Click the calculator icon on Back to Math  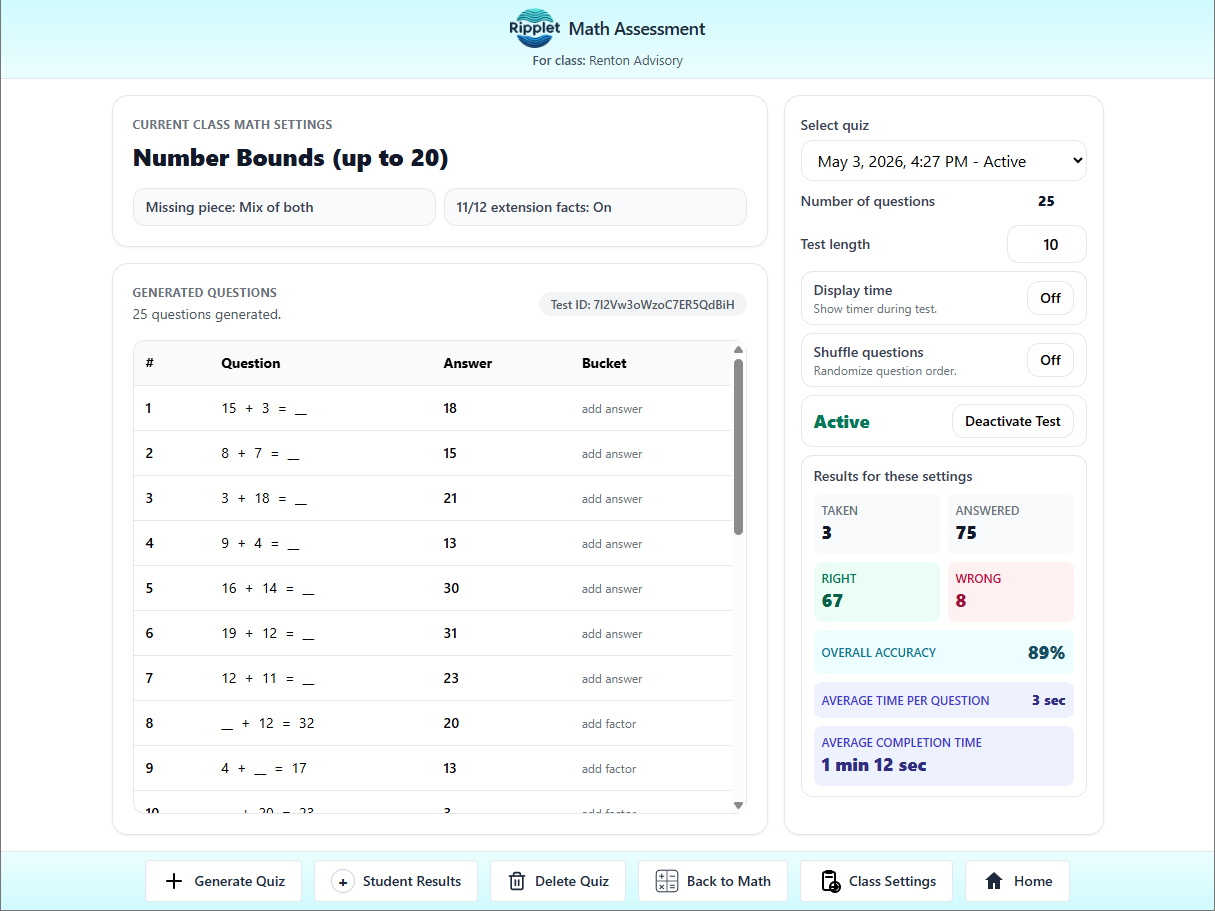pyautogui.click(x=667, y=881)
